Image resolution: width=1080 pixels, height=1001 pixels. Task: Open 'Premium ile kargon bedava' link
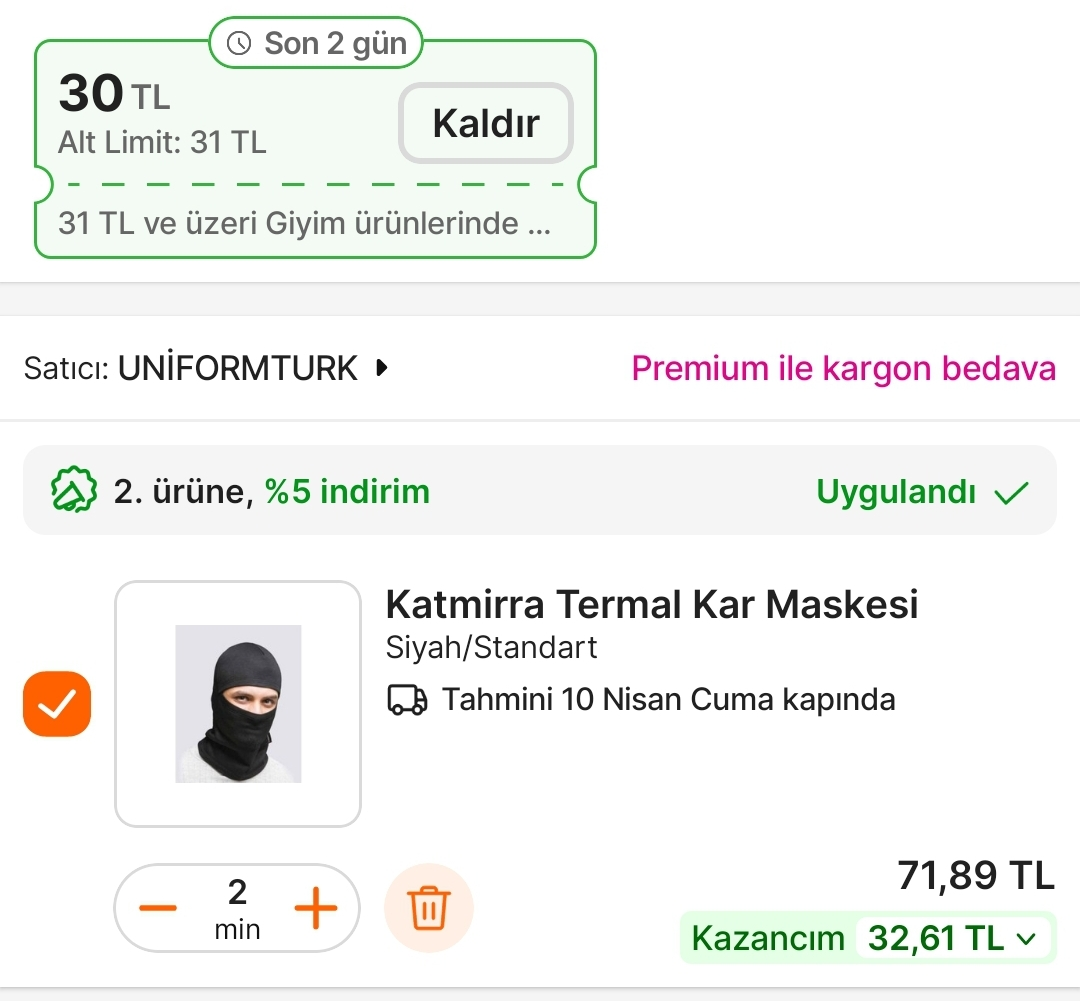point(842,369)
